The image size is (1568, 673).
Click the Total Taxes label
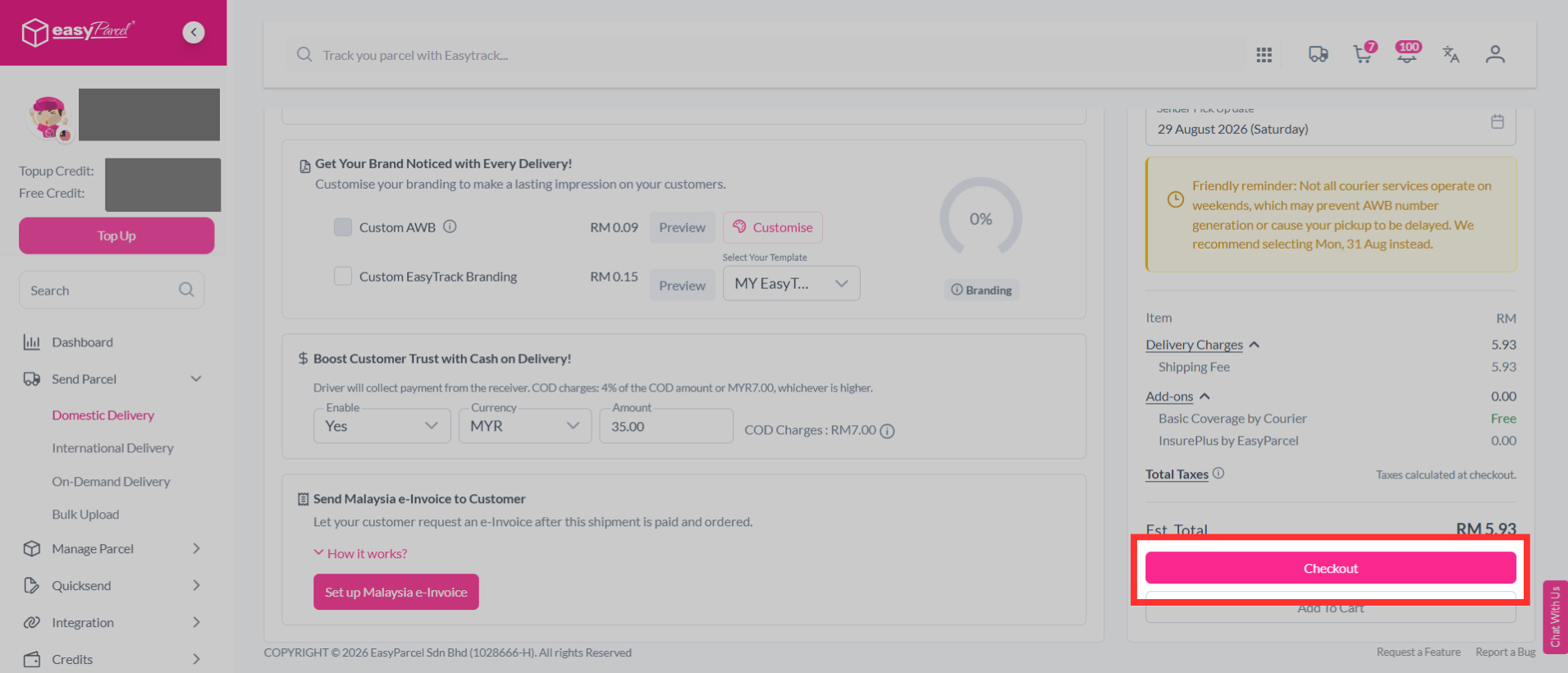pyautogui.click(x=1177, y=474)
